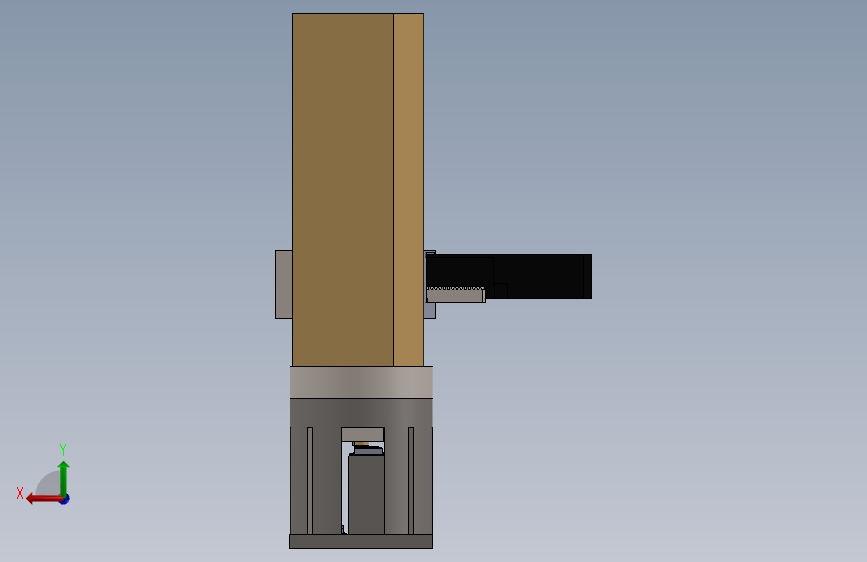The width and height of the screenshot is (867, 562).
Task: Select the central cylinder inside the stand
Action: tap(366, 495)
